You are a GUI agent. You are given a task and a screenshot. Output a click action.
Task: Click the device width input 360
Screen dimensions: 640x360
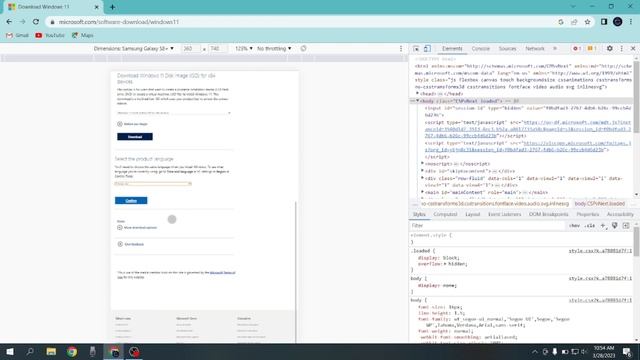191,48
